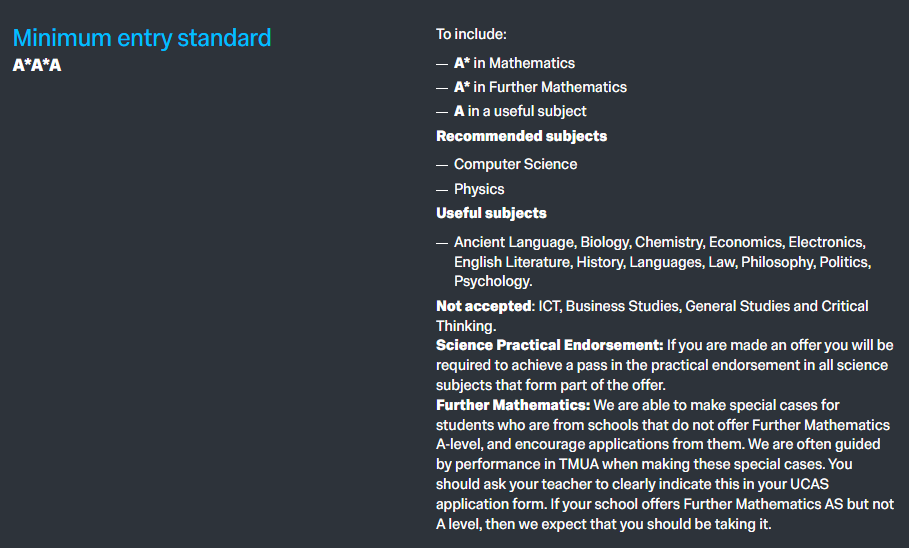This screenshot has width=909, height=548.
Task: Click the Not accepted label
Action: point(484,306)
